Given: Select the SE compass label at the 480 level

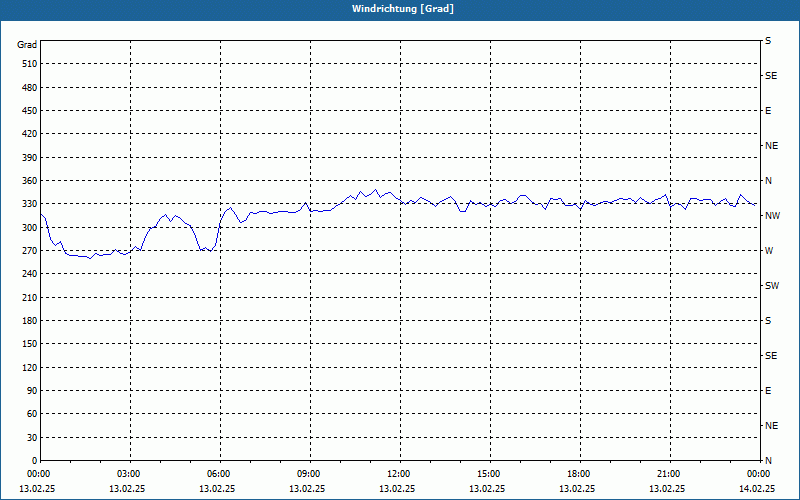Looking at the screenshot, I should (x=771, y=76).
